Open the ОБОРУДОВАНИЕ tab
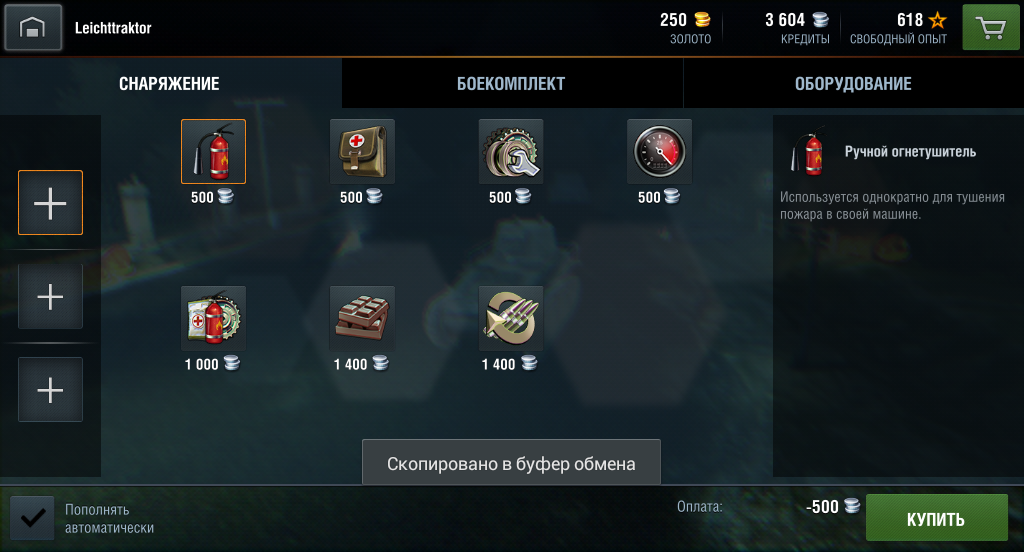The image size is (1024, 552). (853, 84)
